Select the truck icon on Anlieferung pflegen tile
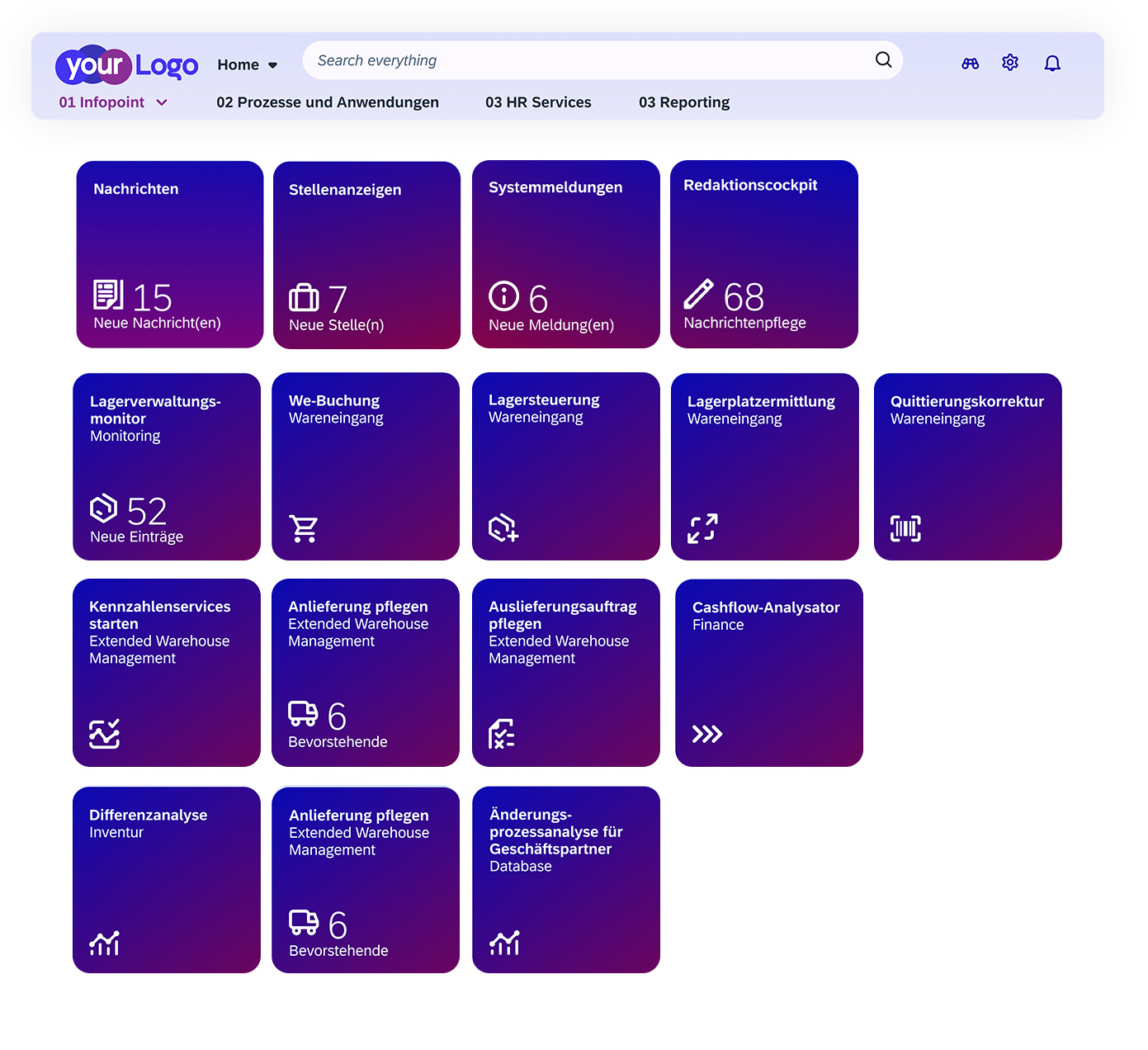 pyautogui.click(x=303, y=713)
